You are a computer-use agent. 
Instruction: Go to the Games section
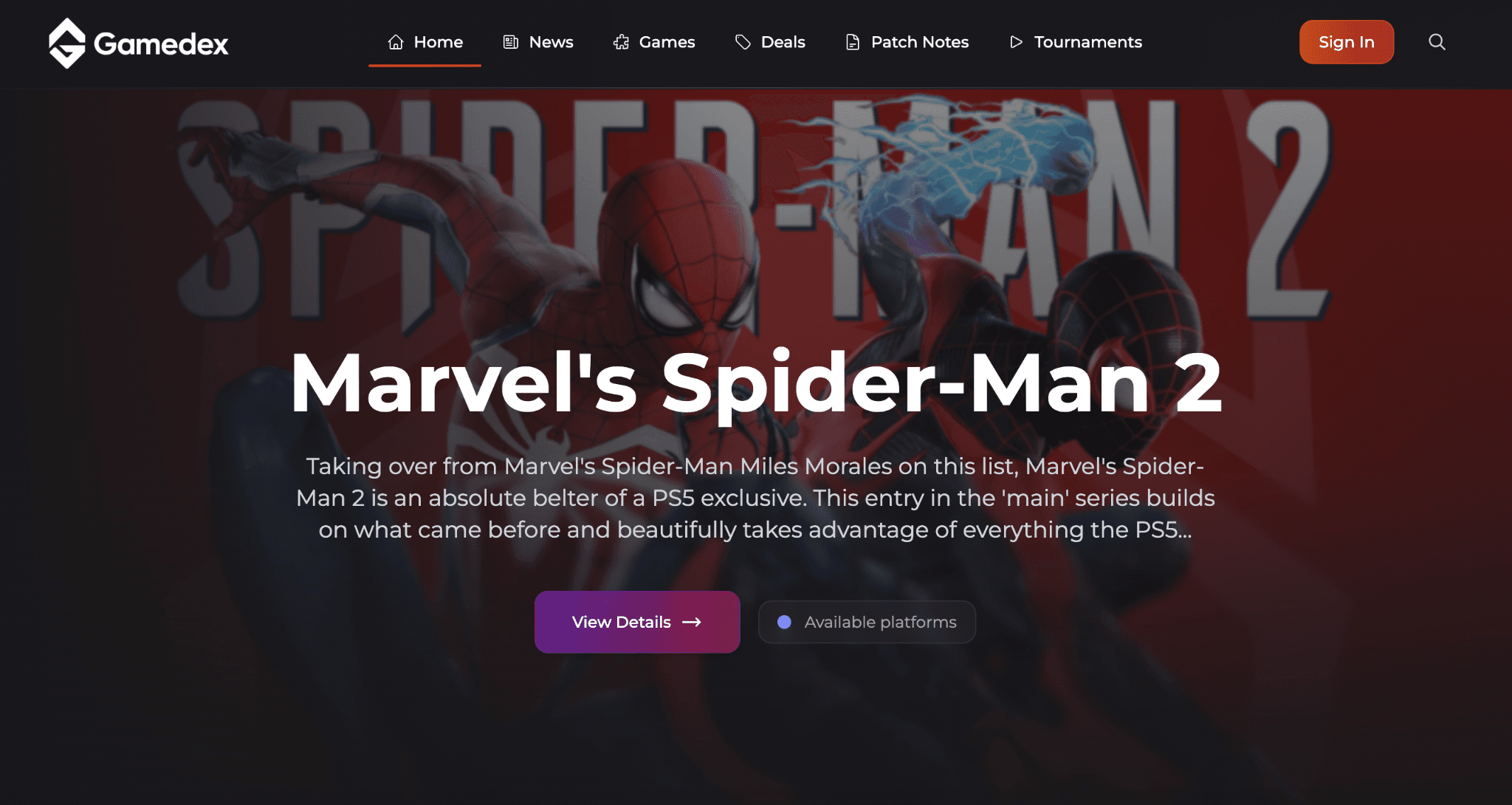pyautogui.click(x=654, y=42)
